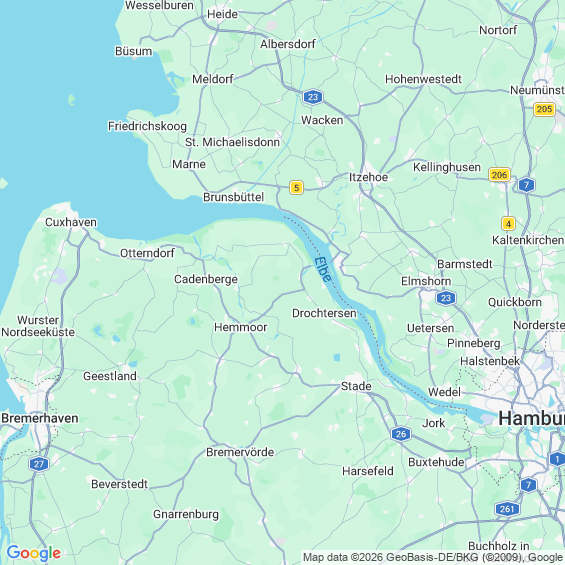Click the A261 highway shield
Screen dimensions: 565x565
(507, 509)
